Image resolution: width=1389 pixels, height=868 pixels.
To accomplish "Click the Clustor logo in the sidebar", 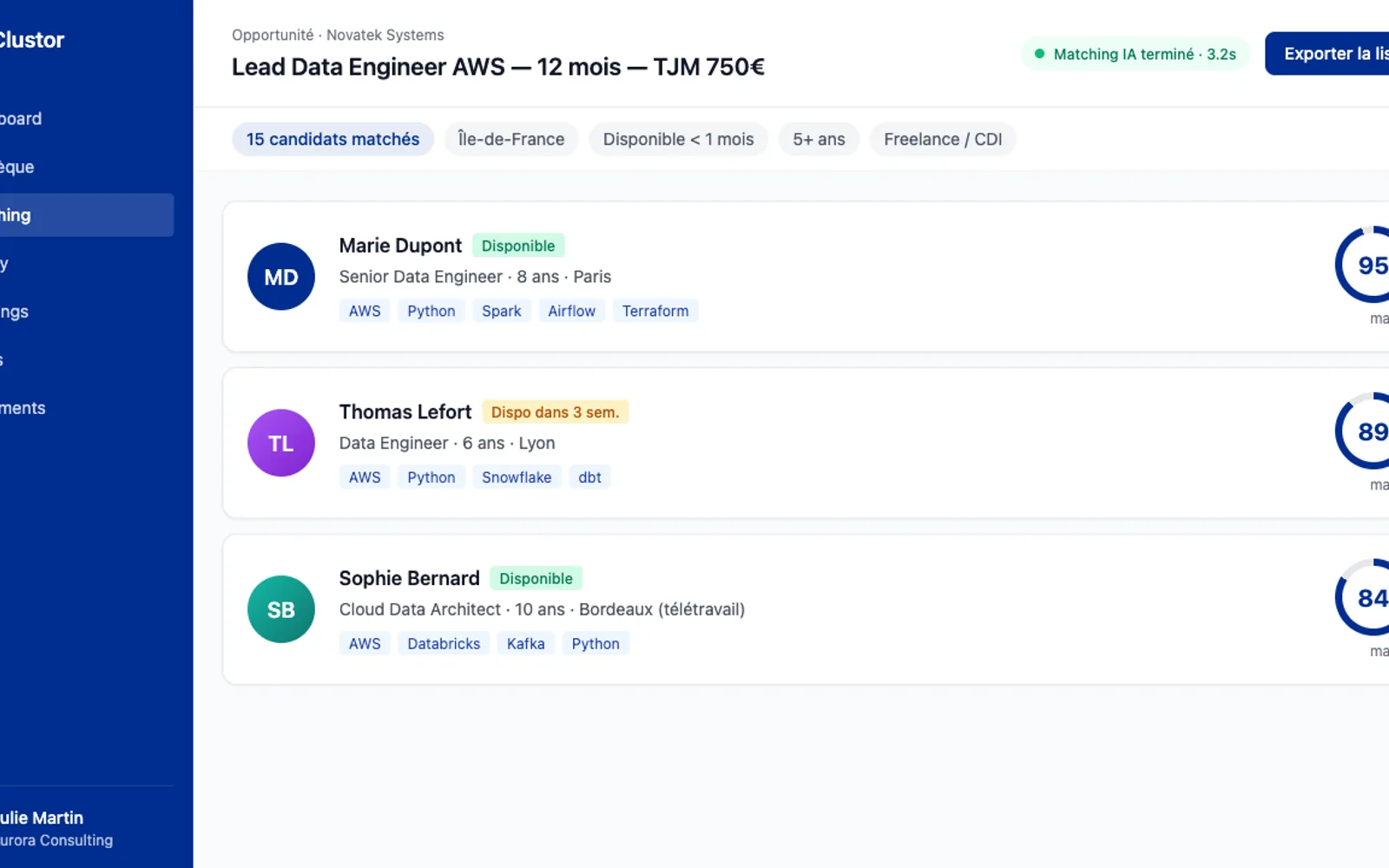I will (31, 40).
